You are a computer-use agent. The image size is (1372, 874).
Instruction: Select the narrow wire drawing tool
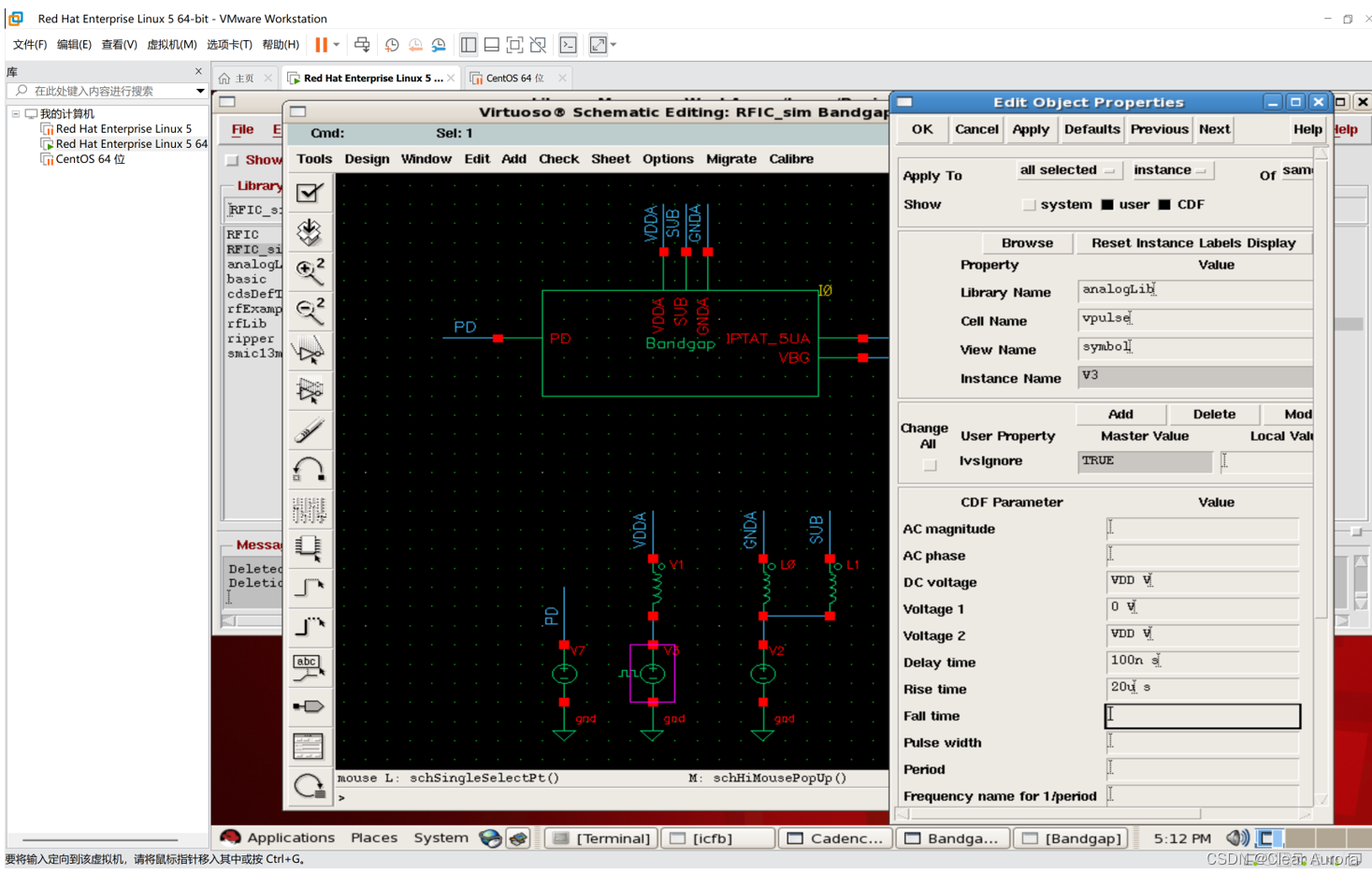pyautogui.click(x=309, y=587)
